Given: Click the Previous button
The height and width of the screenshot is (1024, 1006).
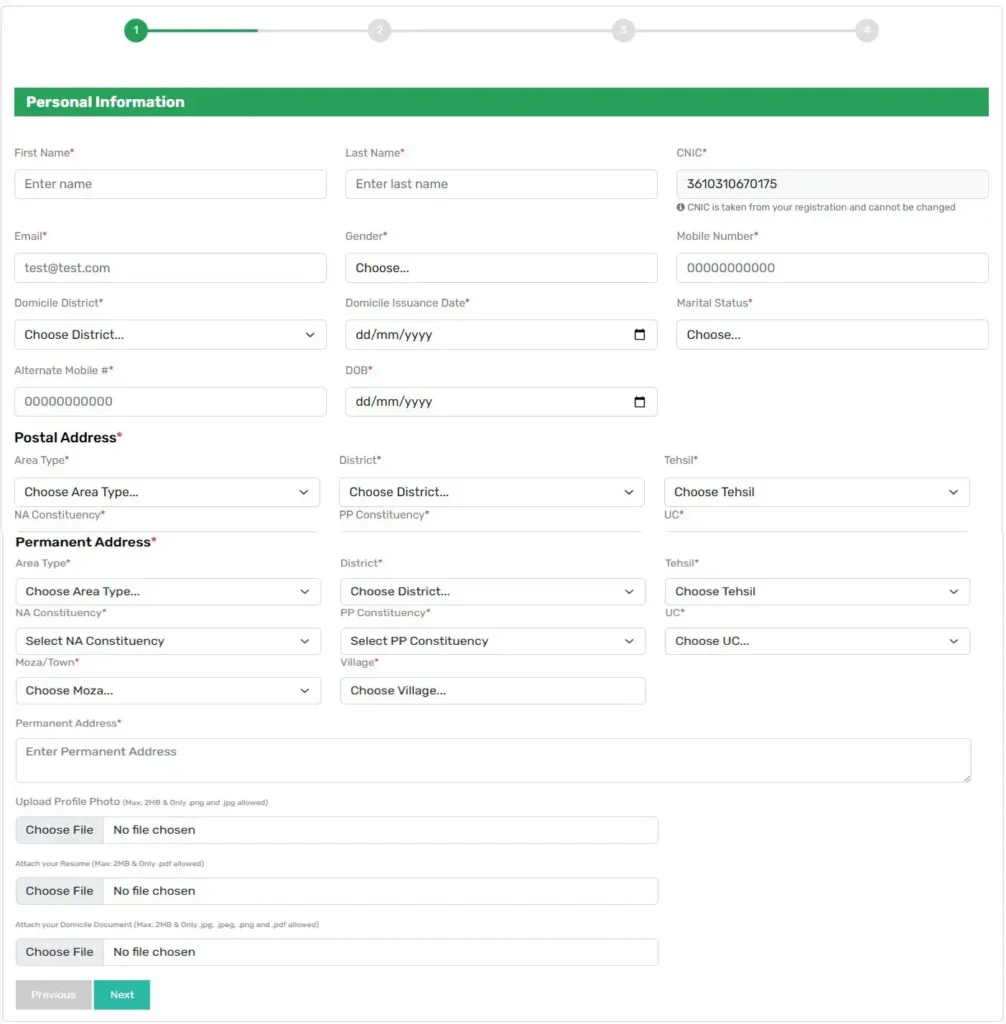Looking at the screenshot, I should point(53,994).
